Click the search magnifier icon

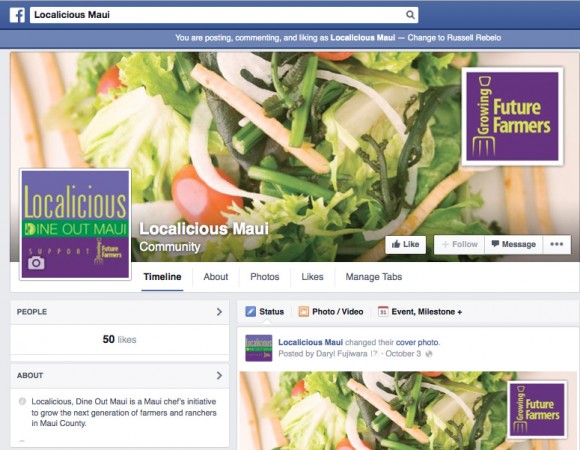pos(410,15)
